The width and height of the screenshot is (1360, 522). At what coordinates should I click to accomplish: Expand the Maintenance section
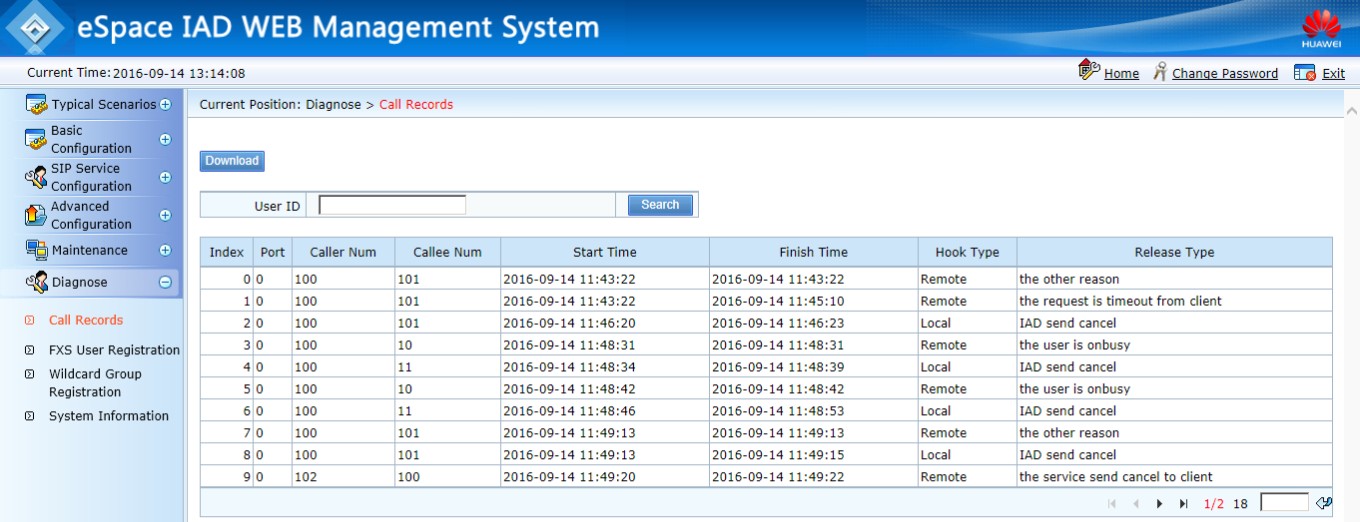(x=165, y=250)
